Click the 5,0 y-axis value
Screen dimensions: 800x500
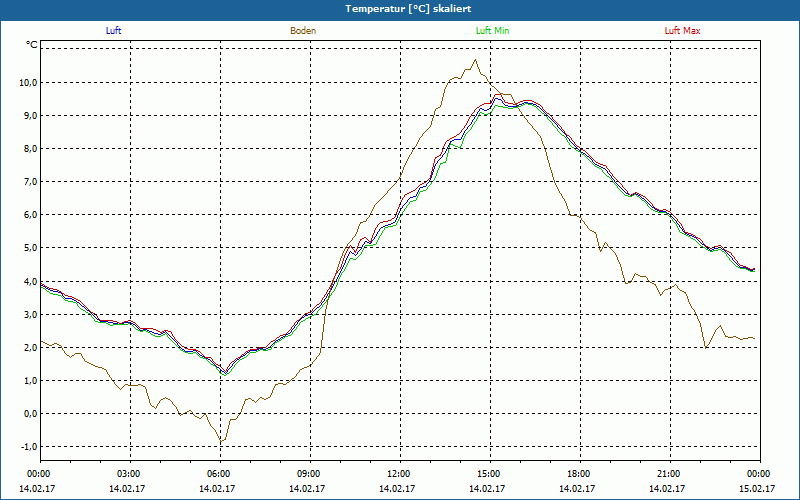pyautogui.click(x=31, y=248)
